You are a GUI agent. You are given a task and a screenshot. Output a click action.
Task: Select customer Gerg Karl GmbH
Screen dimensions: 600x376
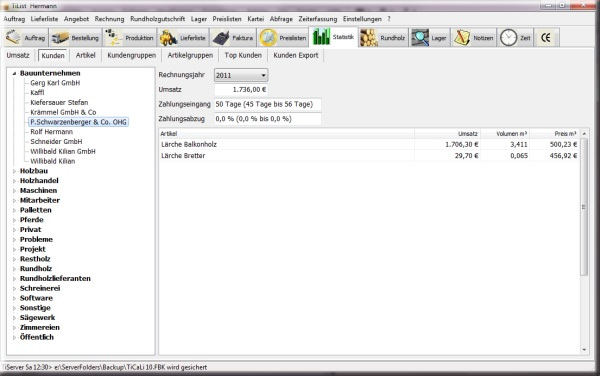[x=55, y=83]
